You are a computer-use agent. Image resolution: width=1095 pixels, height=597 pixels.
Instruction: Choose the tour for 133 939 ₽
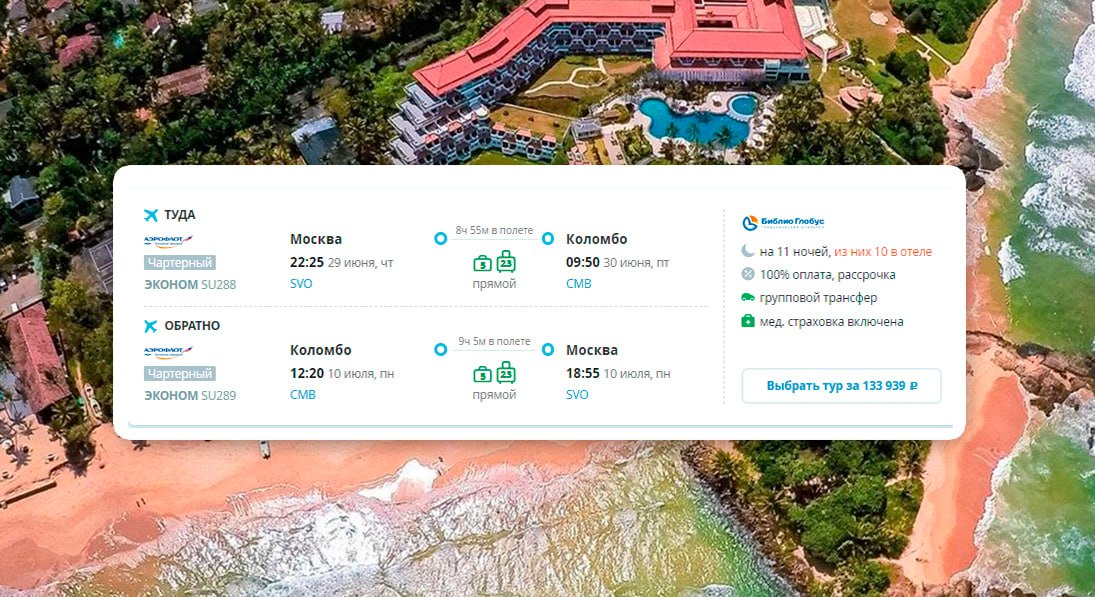[842, 386]
